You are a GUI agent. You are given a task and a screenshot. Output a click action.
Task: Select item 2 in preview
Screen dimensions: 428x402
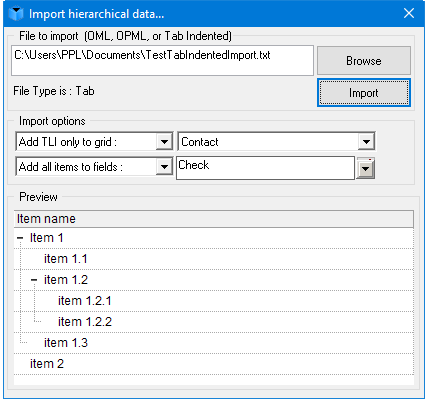pyautogui.click(x=47, y=364)
